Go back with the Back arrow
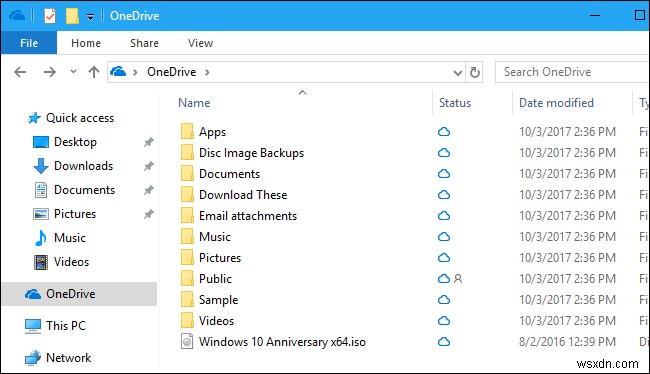The height and width of the screenshot is (374, 650). (x=20, y=72)
